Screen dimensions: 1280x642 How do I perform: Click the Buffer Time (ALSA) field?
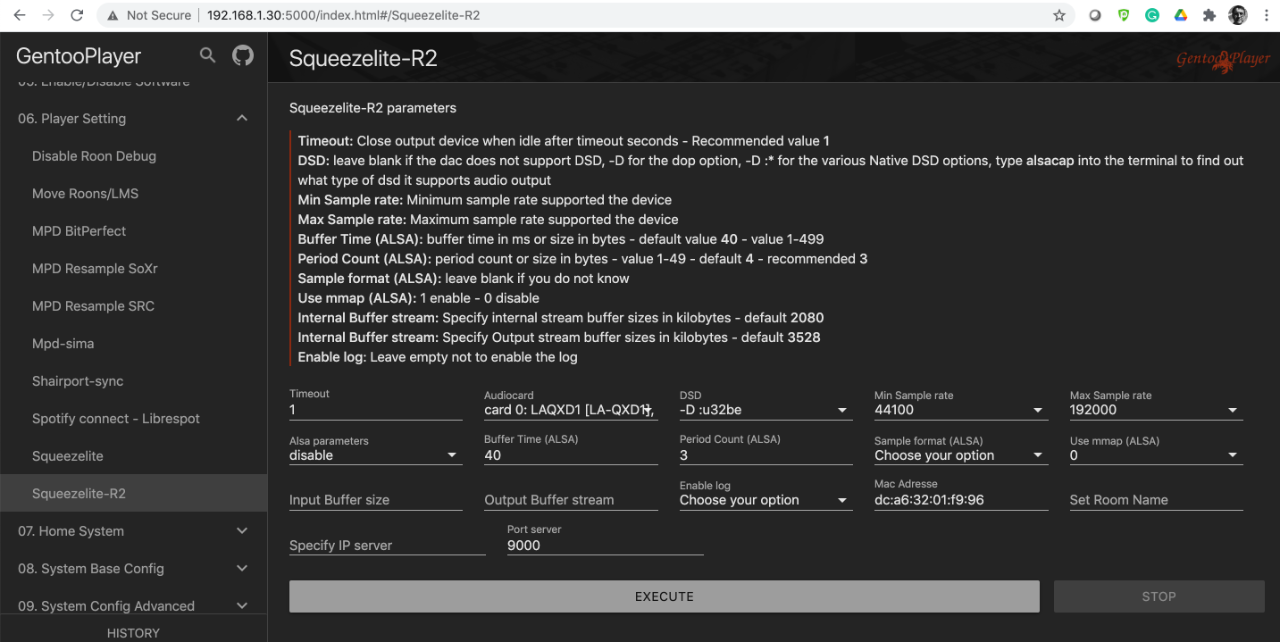coord(571,455)
